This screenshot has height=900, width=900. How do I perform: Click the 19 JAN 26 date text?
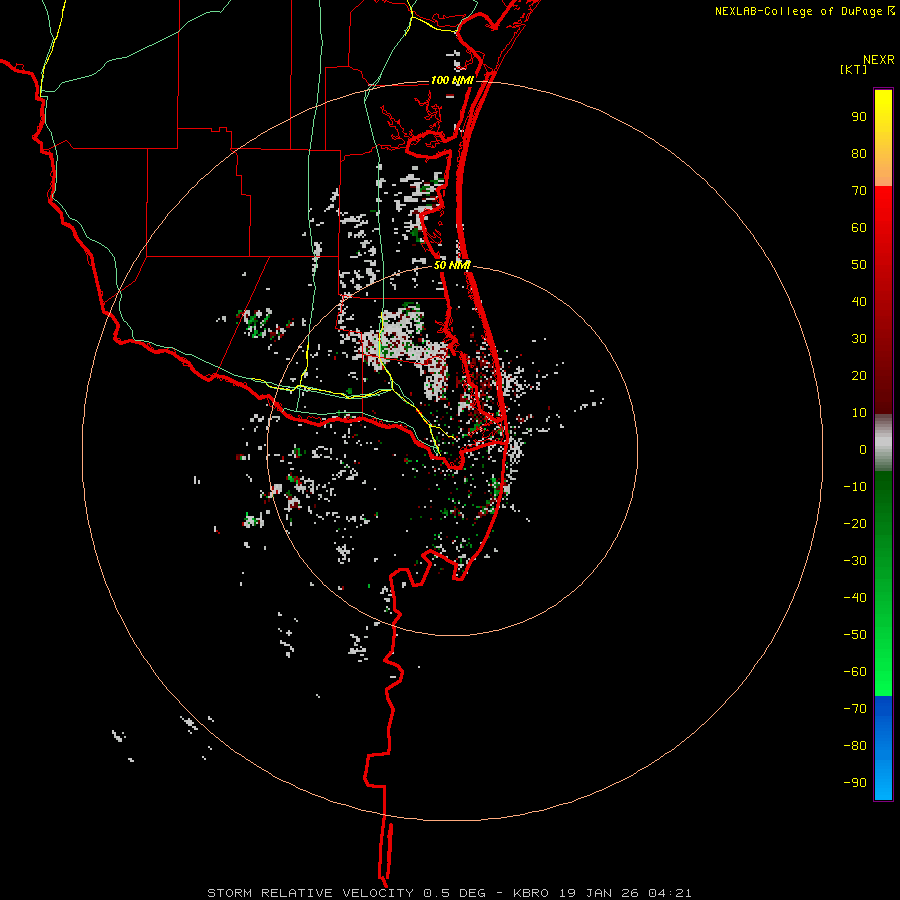(x=599, y=893)
